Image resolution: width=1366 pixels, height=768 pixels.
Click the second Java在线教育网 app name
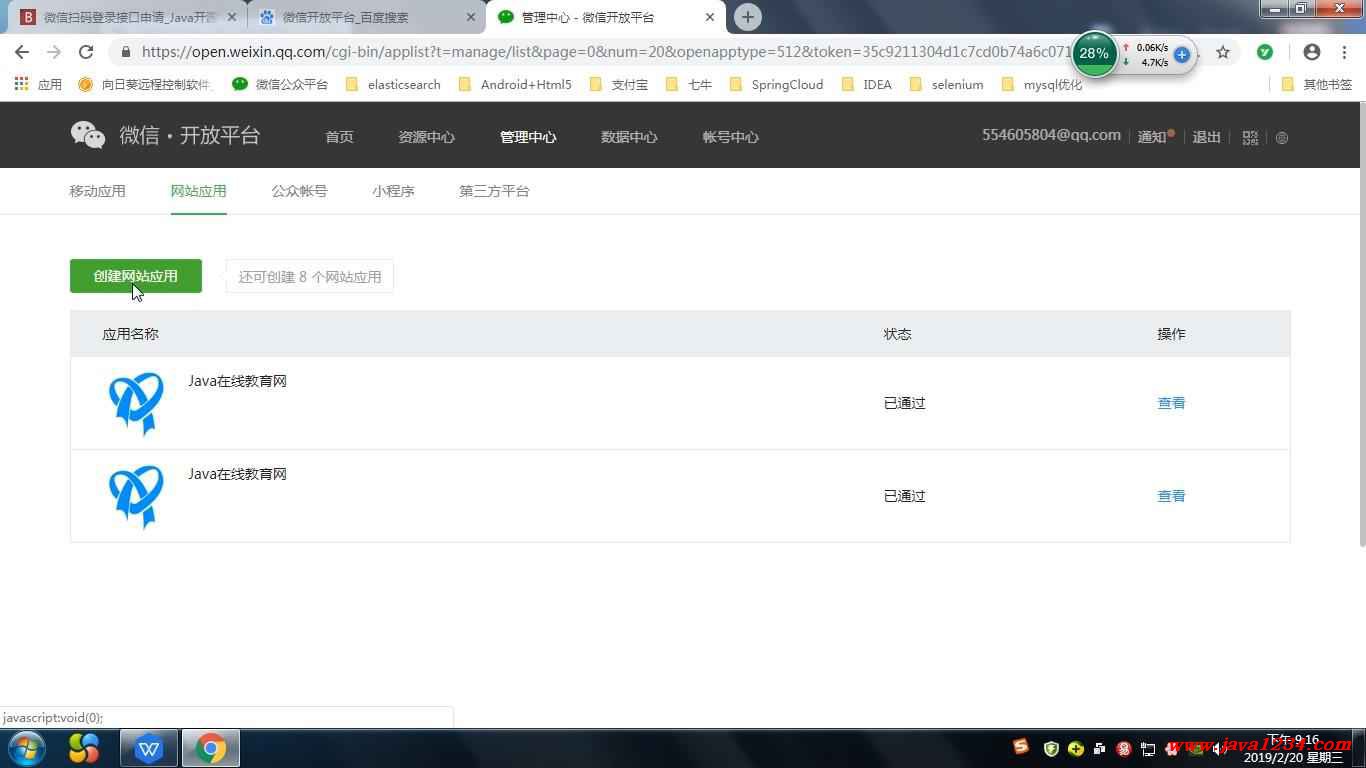click(x=237, y=474)
